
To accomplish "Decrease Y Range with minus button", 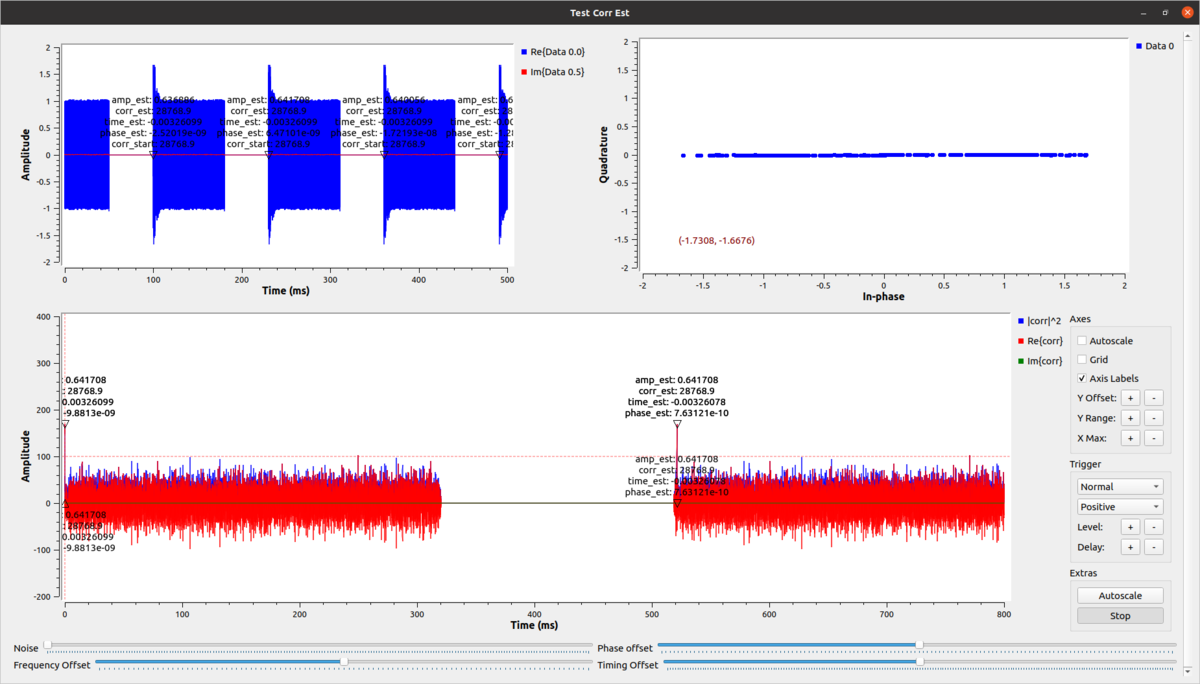I will (1153, 418).
